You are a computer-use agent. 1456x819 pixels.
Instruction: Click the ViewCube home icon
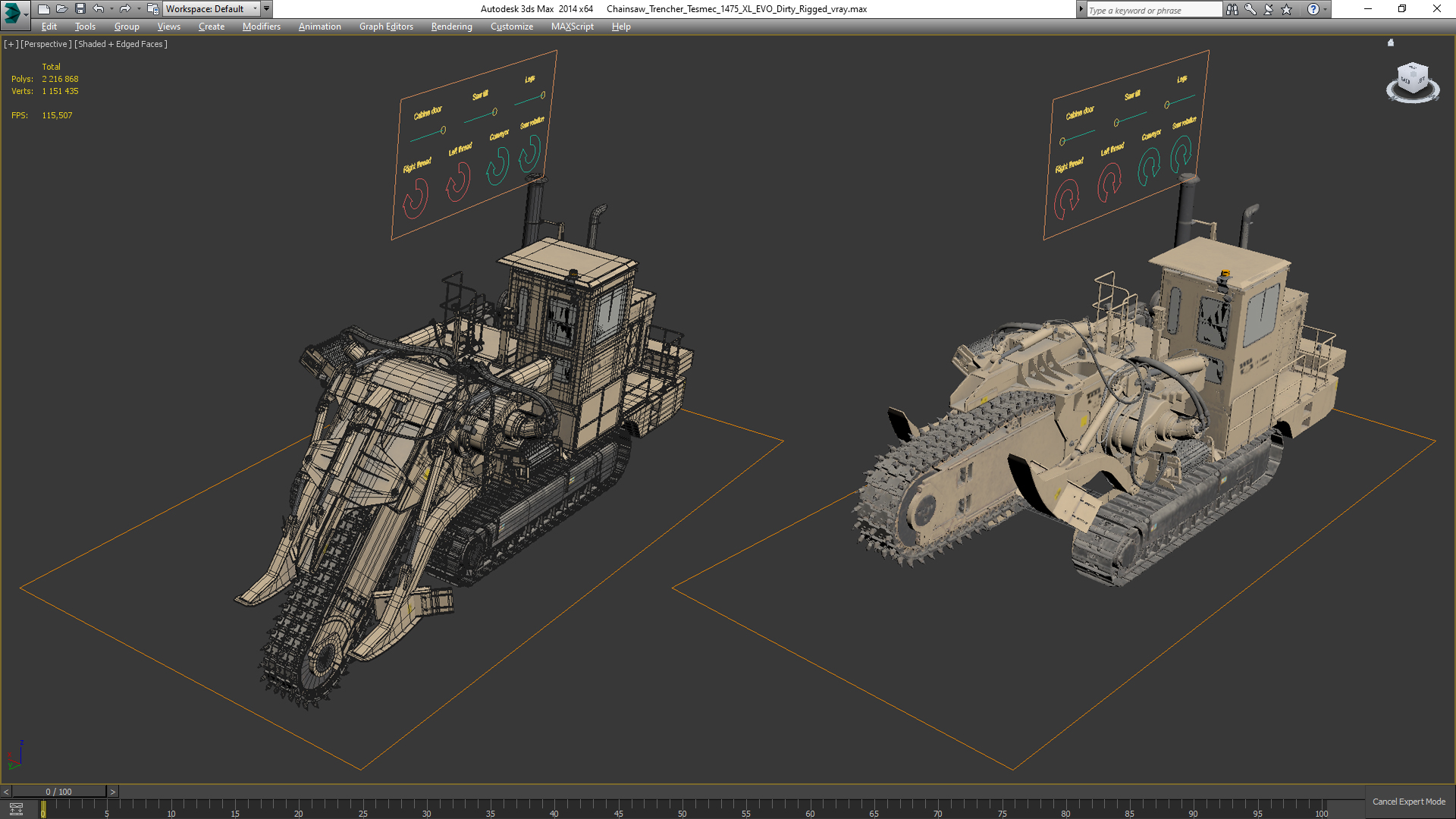click(1391, 42)
